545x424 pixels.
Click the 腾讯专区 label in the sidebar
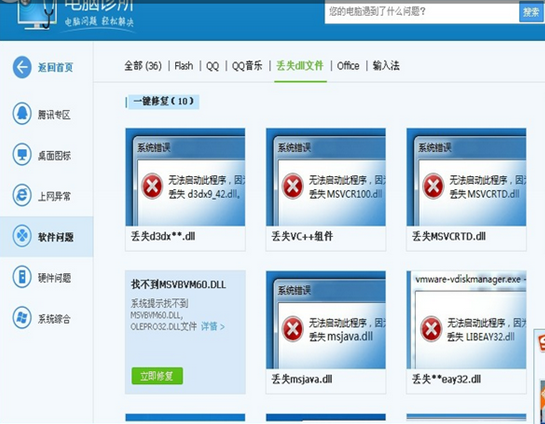coord(54,114)
